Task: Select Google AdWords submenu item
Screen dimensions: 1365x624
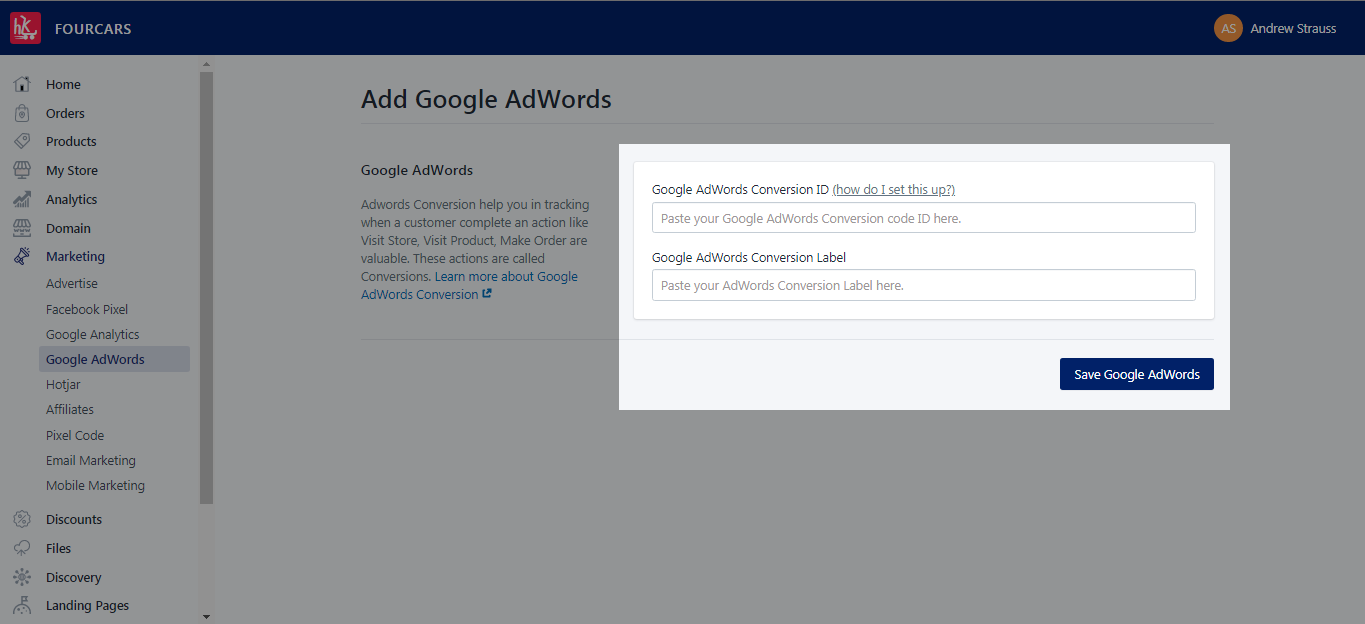Action: (114, 359)
